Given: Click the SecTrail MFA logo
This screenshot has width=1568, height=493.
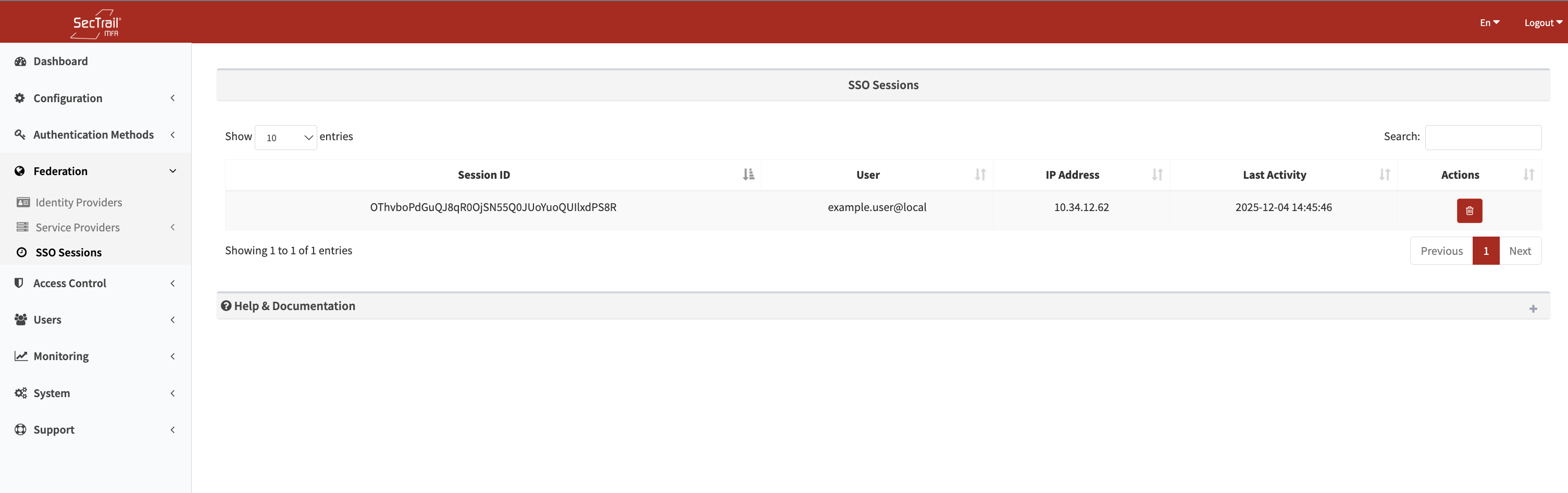Looking at the screenshot, I should (95, 24).
